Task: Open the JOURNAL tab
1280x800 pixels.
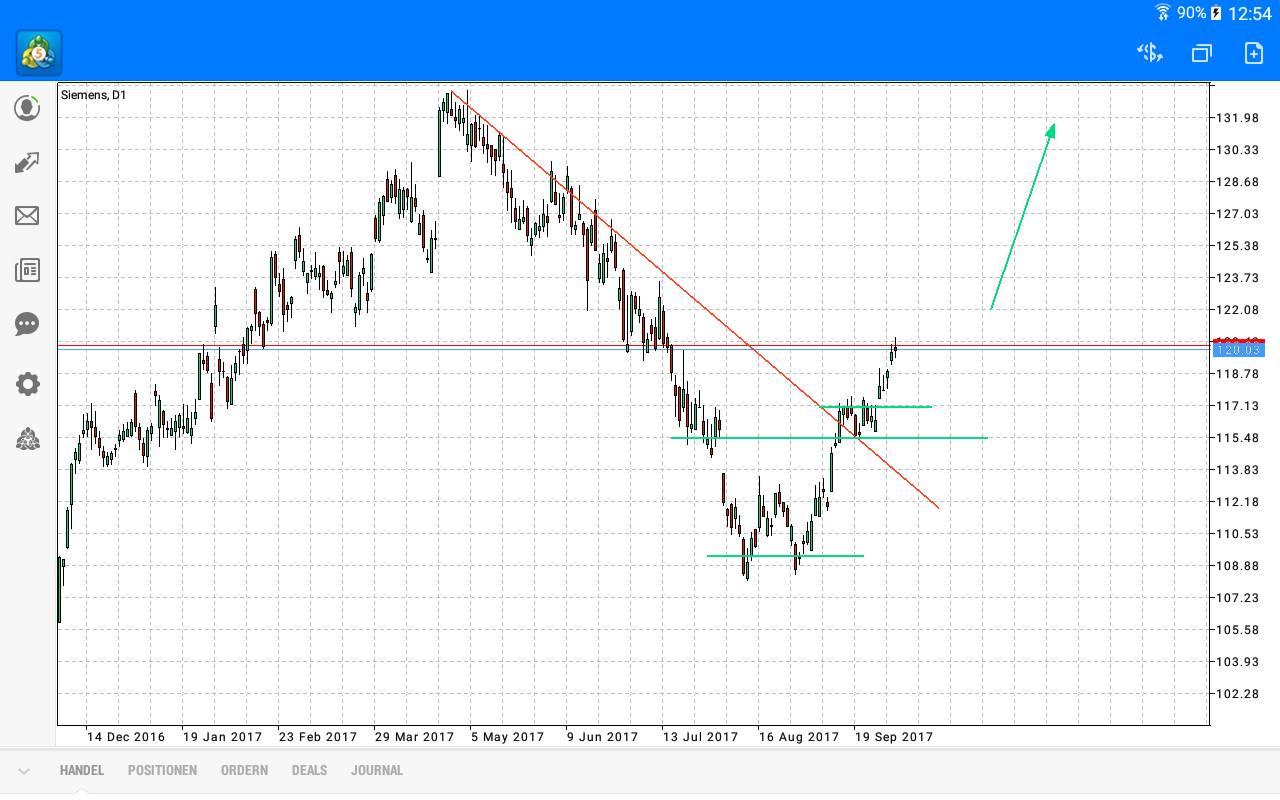Action: [x=377, y=770]
